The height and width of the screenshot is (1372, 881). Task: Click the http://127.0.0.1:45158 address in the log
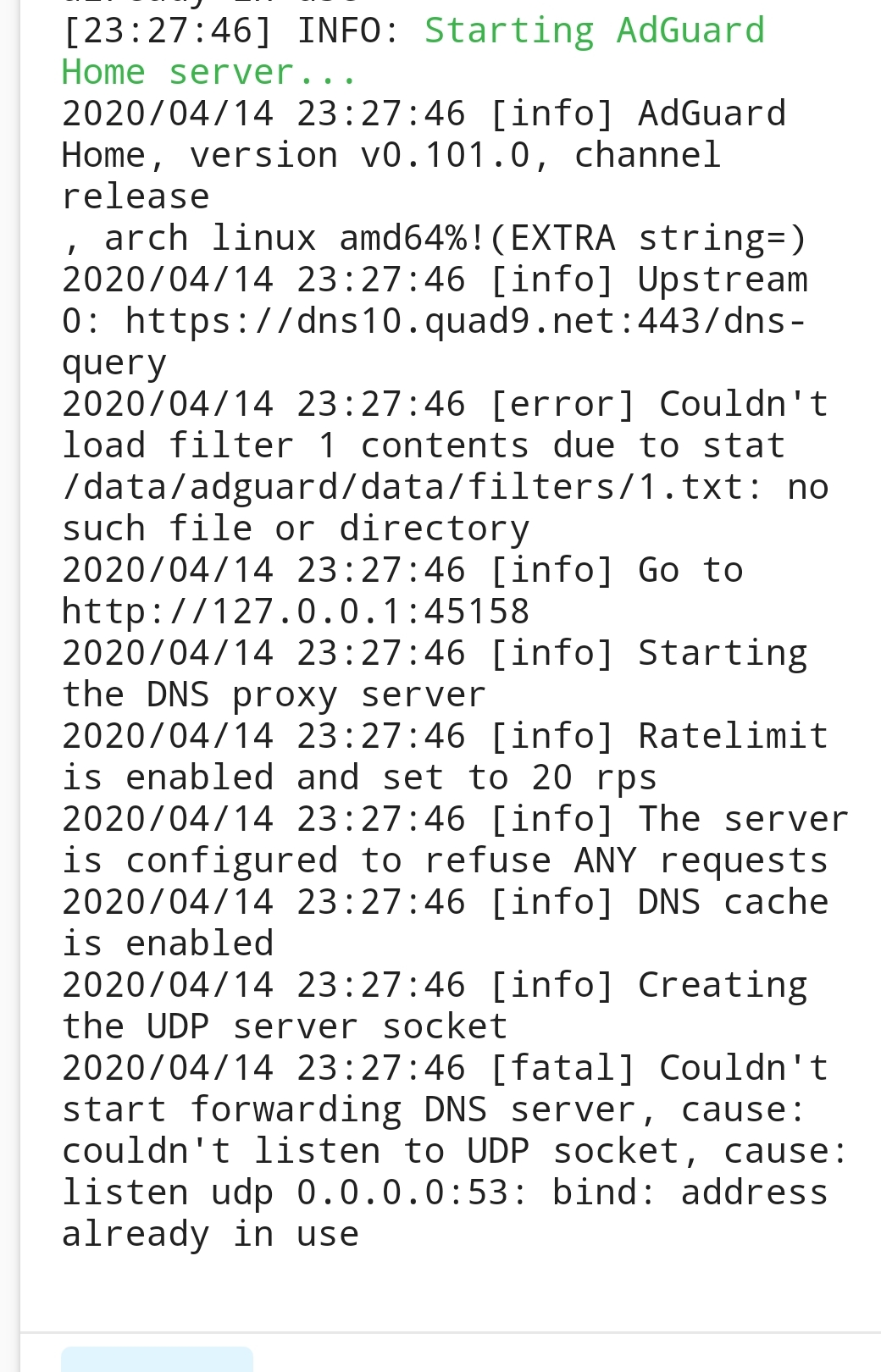296,611
